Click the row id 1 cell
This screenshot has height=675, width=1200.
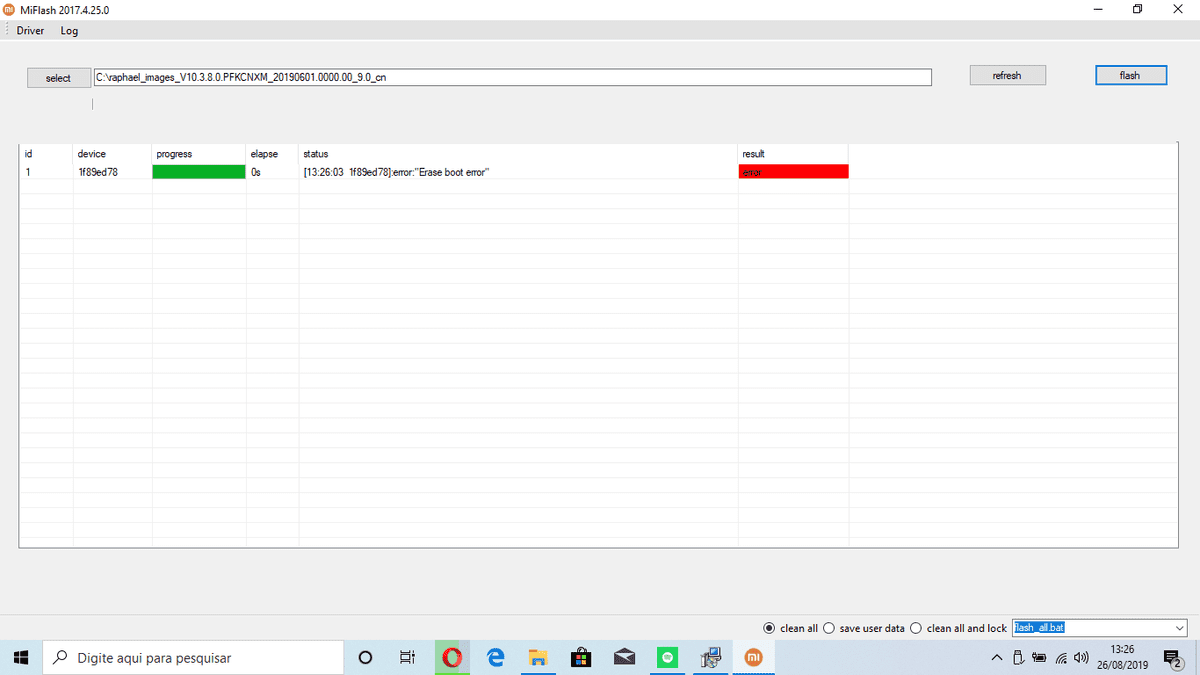point(28,172)
